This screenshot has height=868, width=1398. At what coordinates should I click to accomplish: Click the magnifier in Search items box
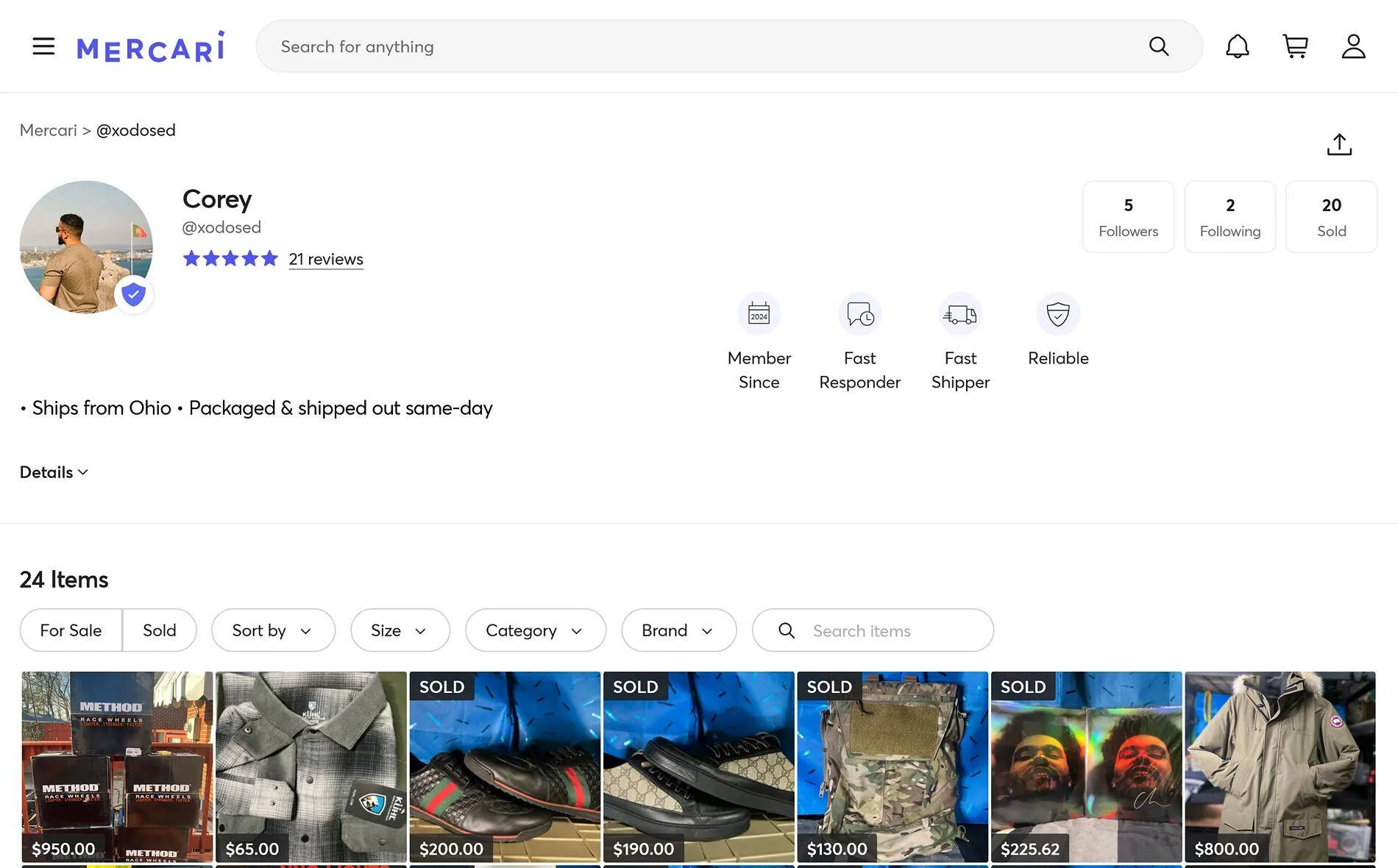pos(787,630)
